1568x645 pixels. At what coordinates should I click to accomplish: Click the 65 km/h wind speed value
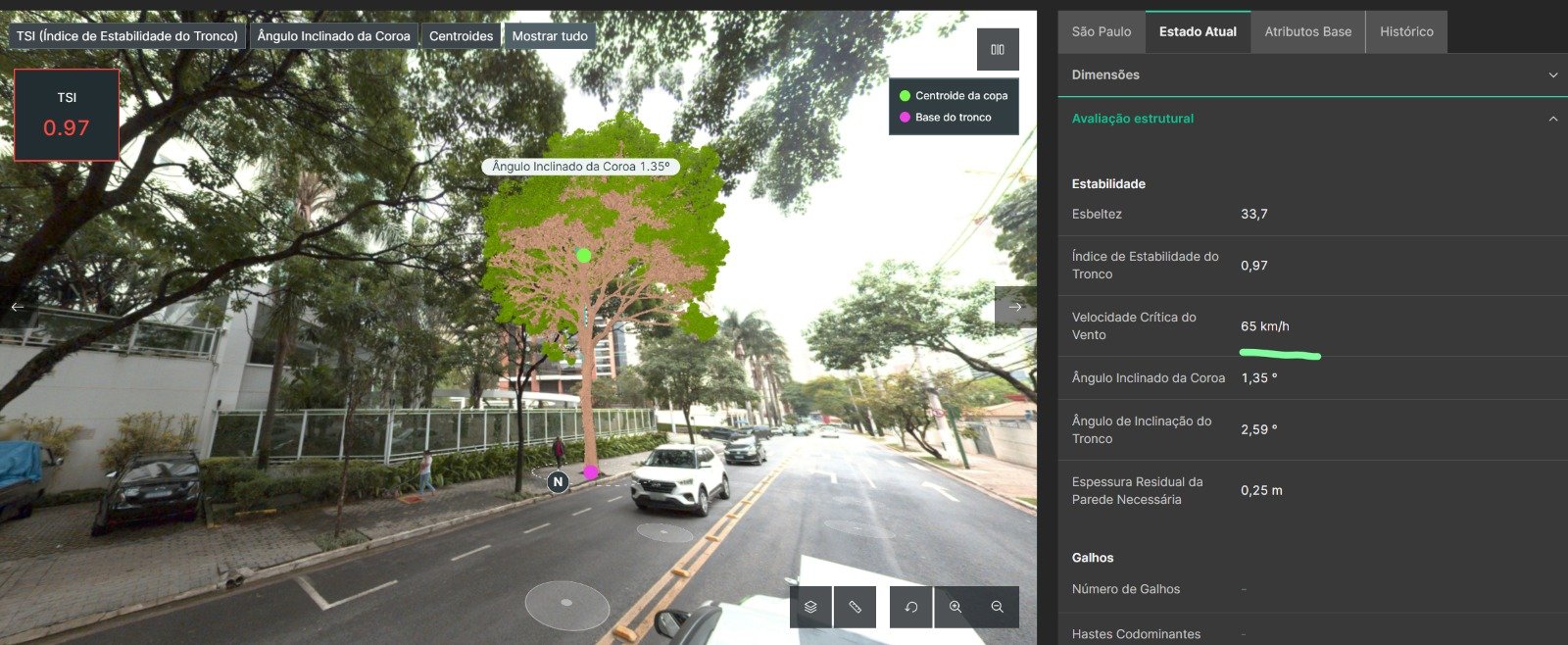tap(1265, 326)
